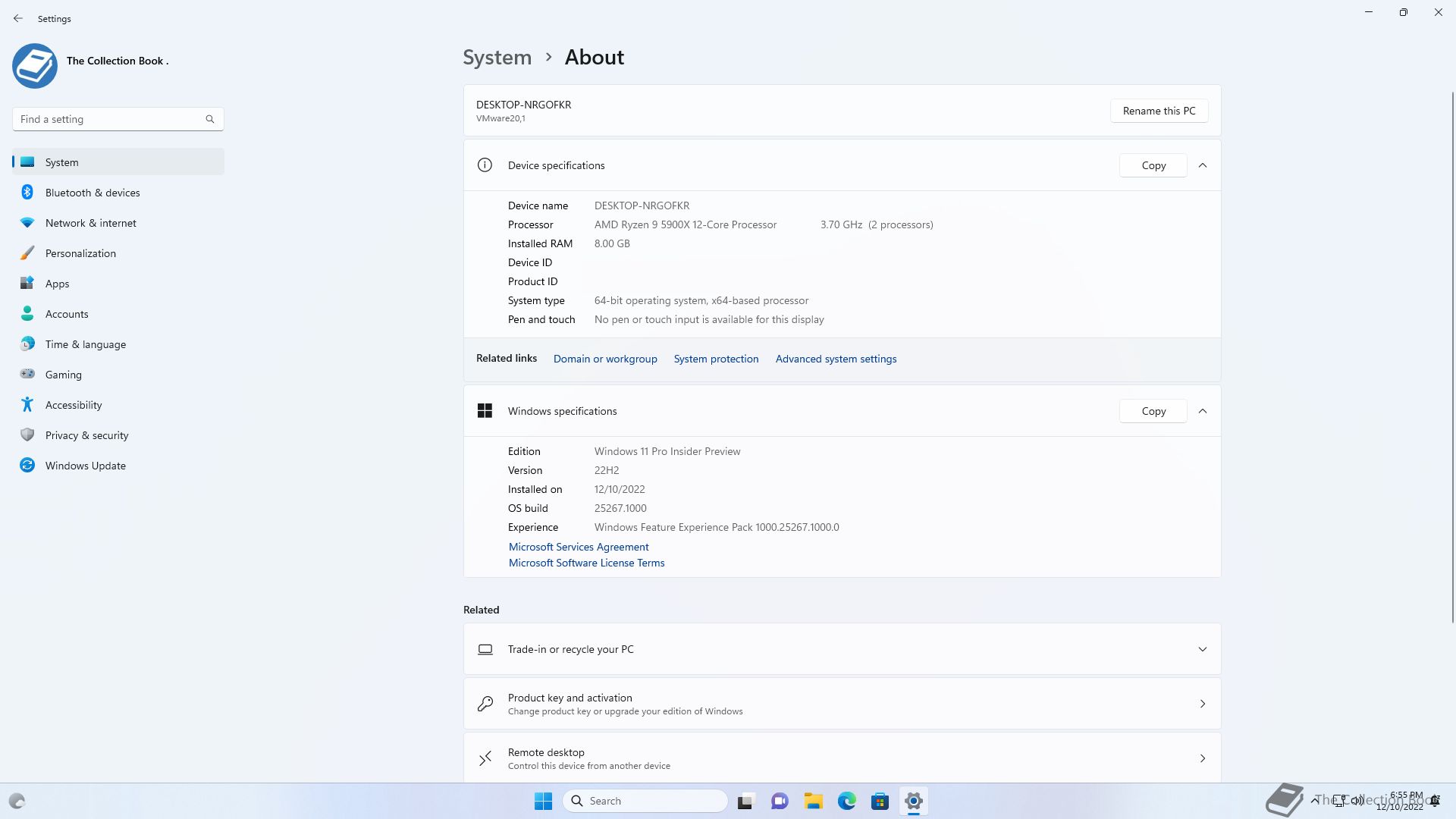Click the Windows logo beside Windows specifications
Image resolution: width=1456 pixels, height=819 pixels.
[x=485, y=411]
